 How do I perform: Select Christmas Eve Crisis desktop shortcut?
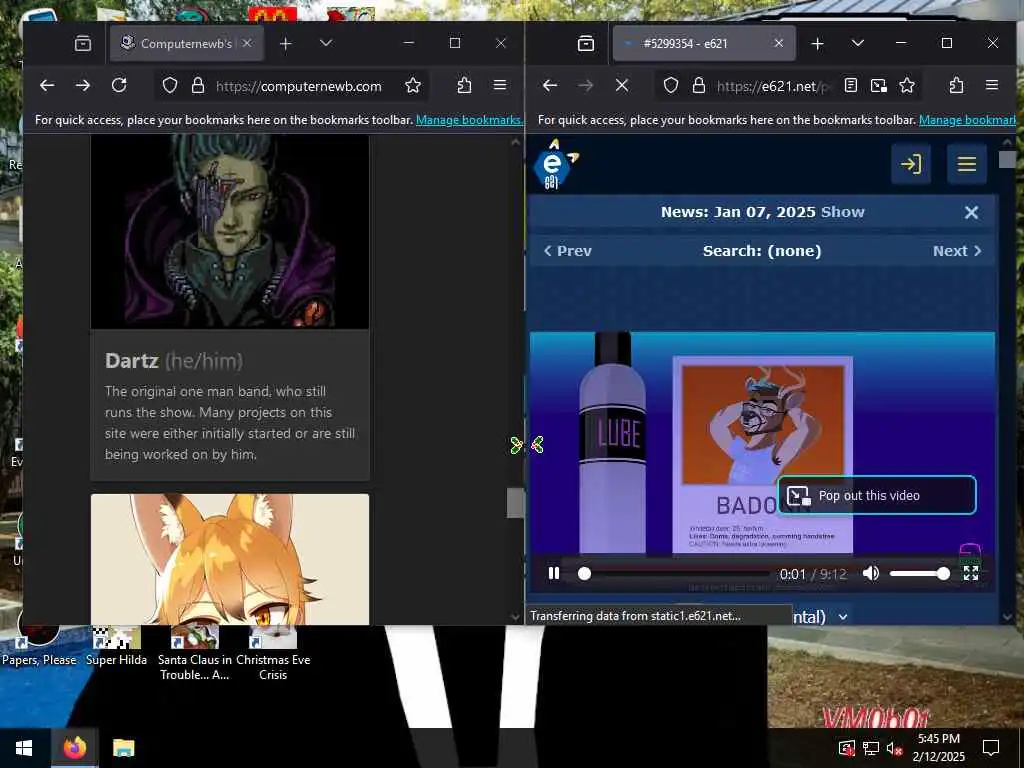273,654
